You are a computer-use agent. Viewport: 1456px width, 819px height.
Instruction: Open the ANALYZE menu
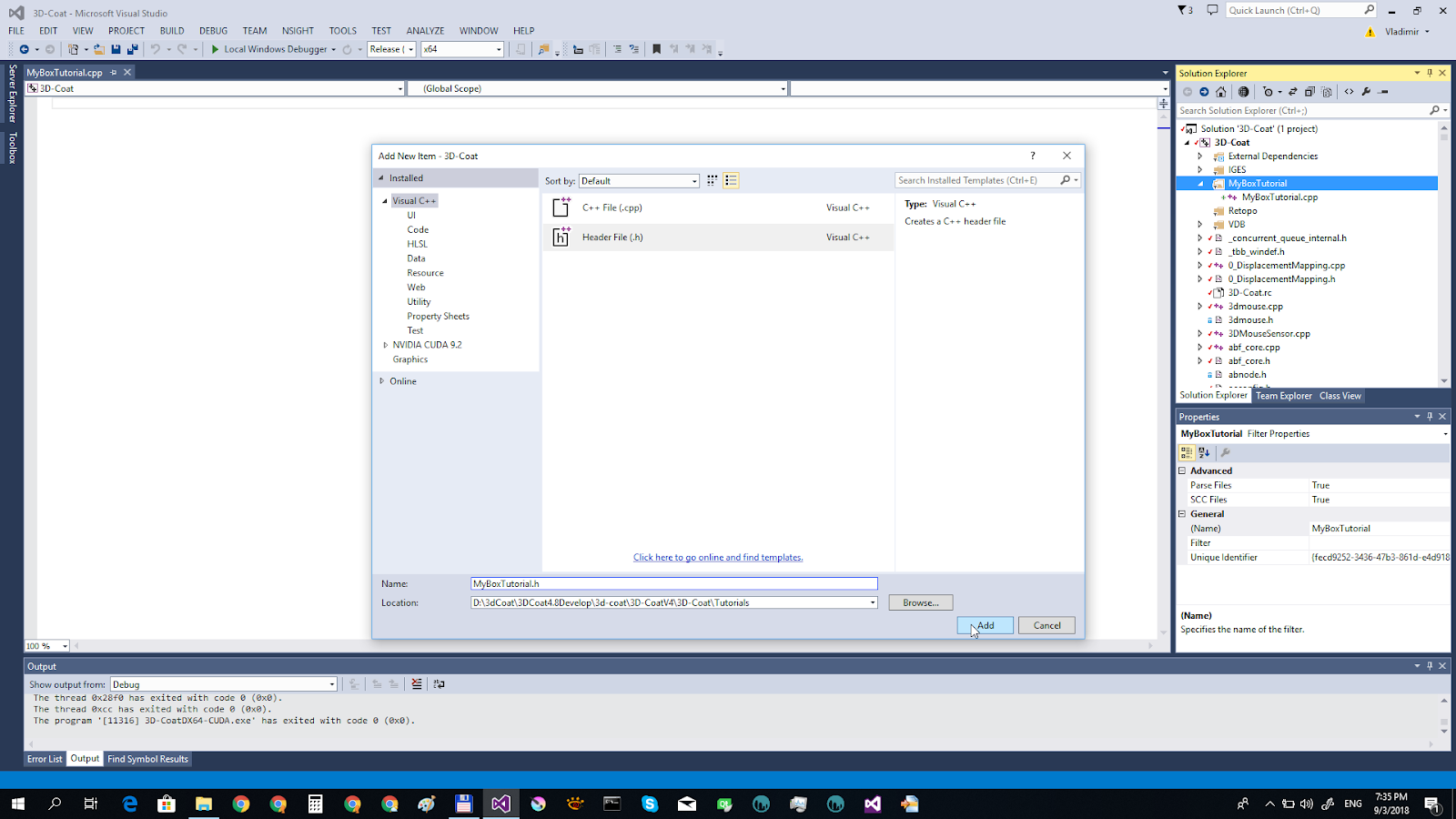(x=425, y=30)
